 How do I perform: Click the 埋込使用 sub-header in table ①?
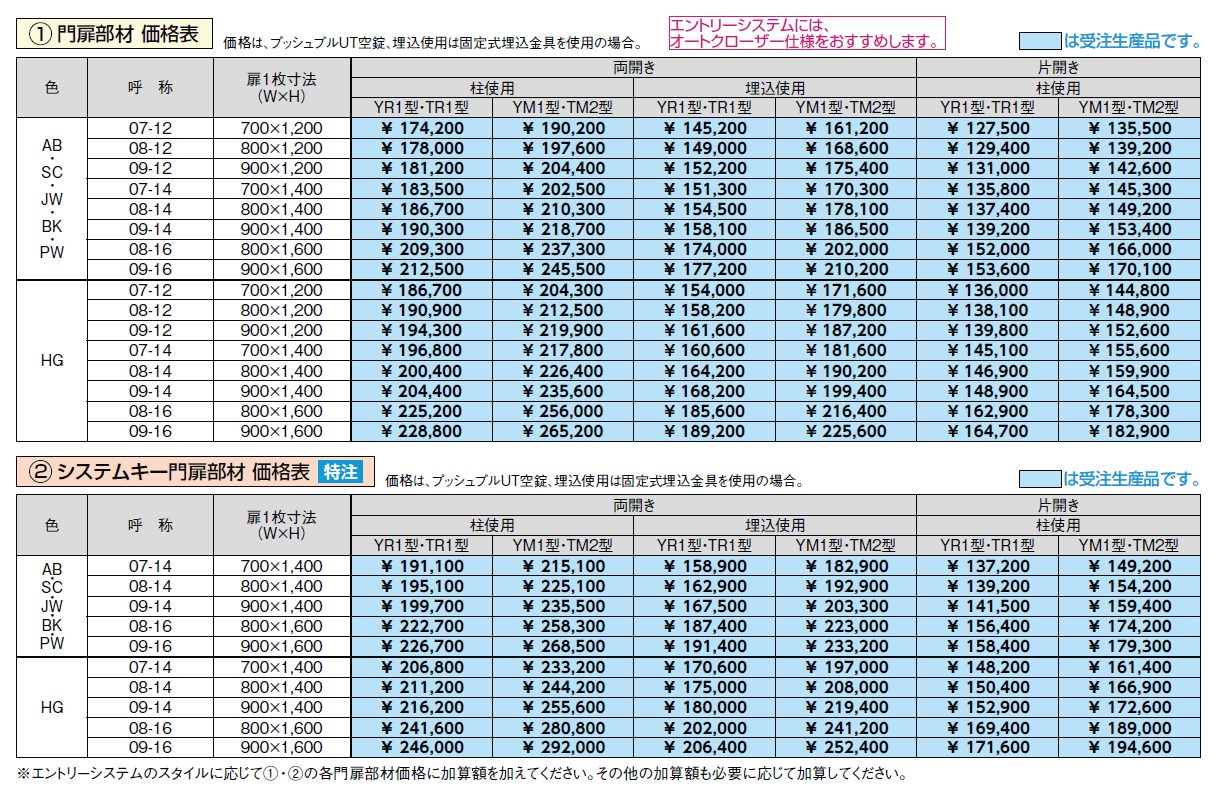coord(774,85)
